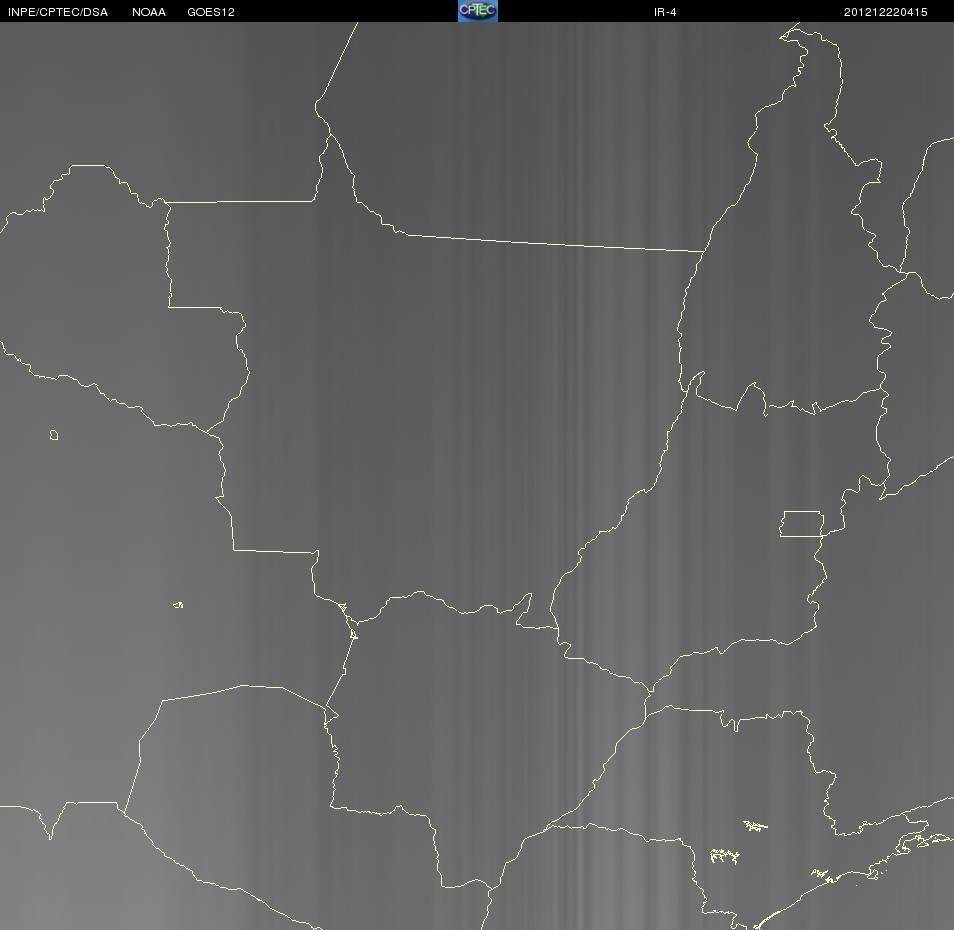Click the CPTEC logo in the header

(478, 11)
